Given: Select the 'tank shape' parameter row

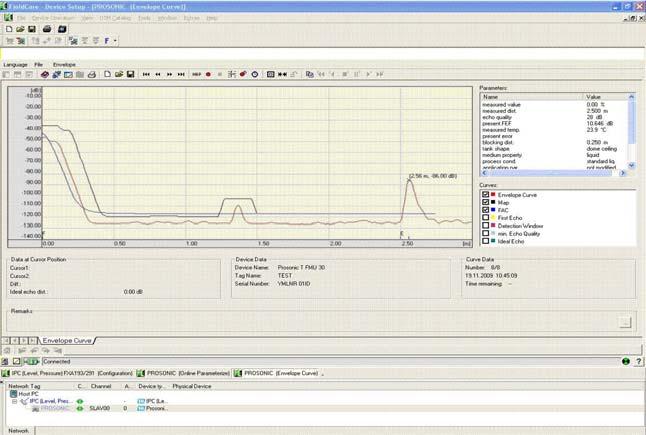Looking at the screenshot, I should (554, 149).
